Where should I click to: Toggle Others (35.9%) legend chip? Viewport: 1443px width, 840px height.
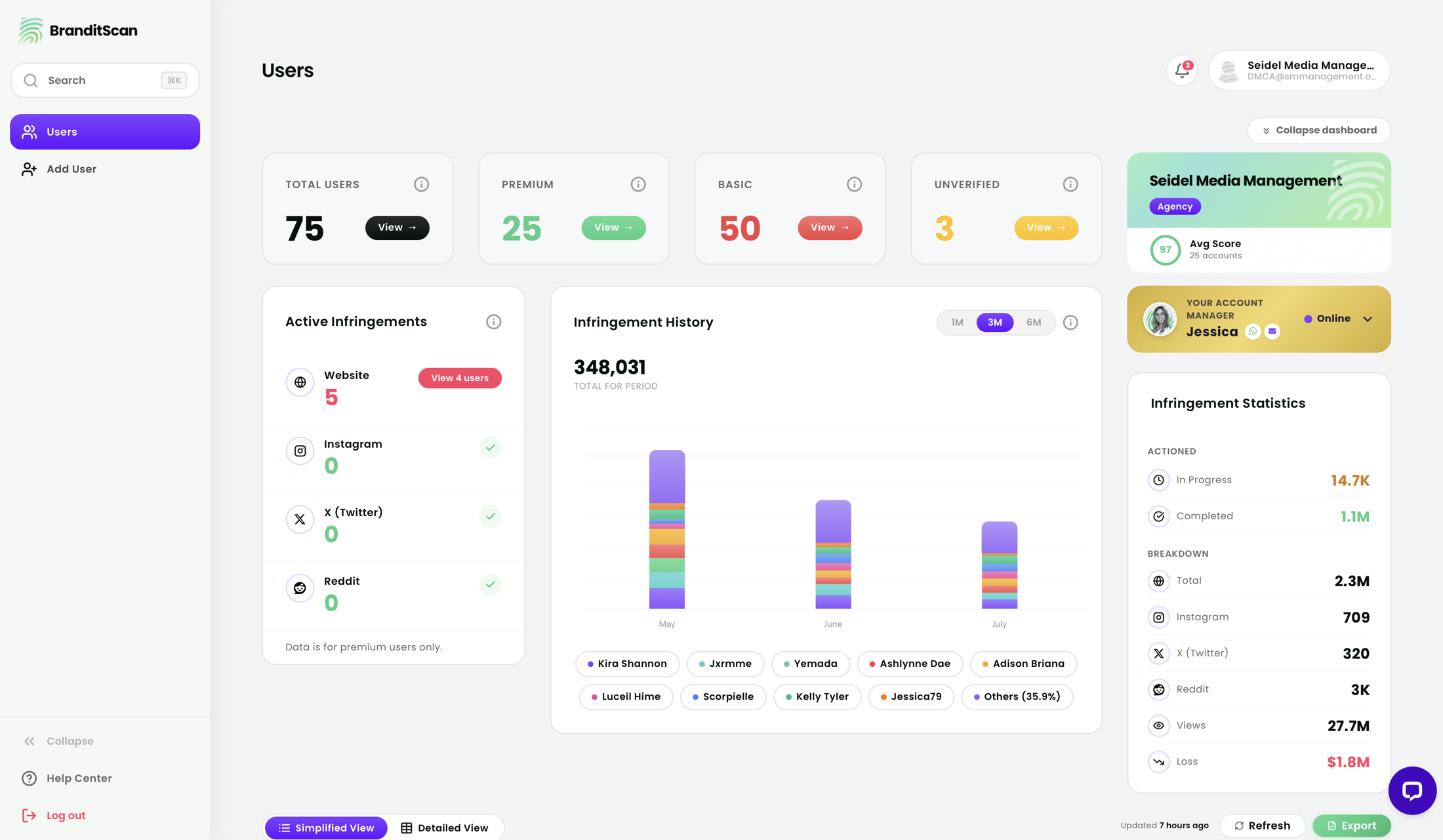click(x=1017, y=696)
